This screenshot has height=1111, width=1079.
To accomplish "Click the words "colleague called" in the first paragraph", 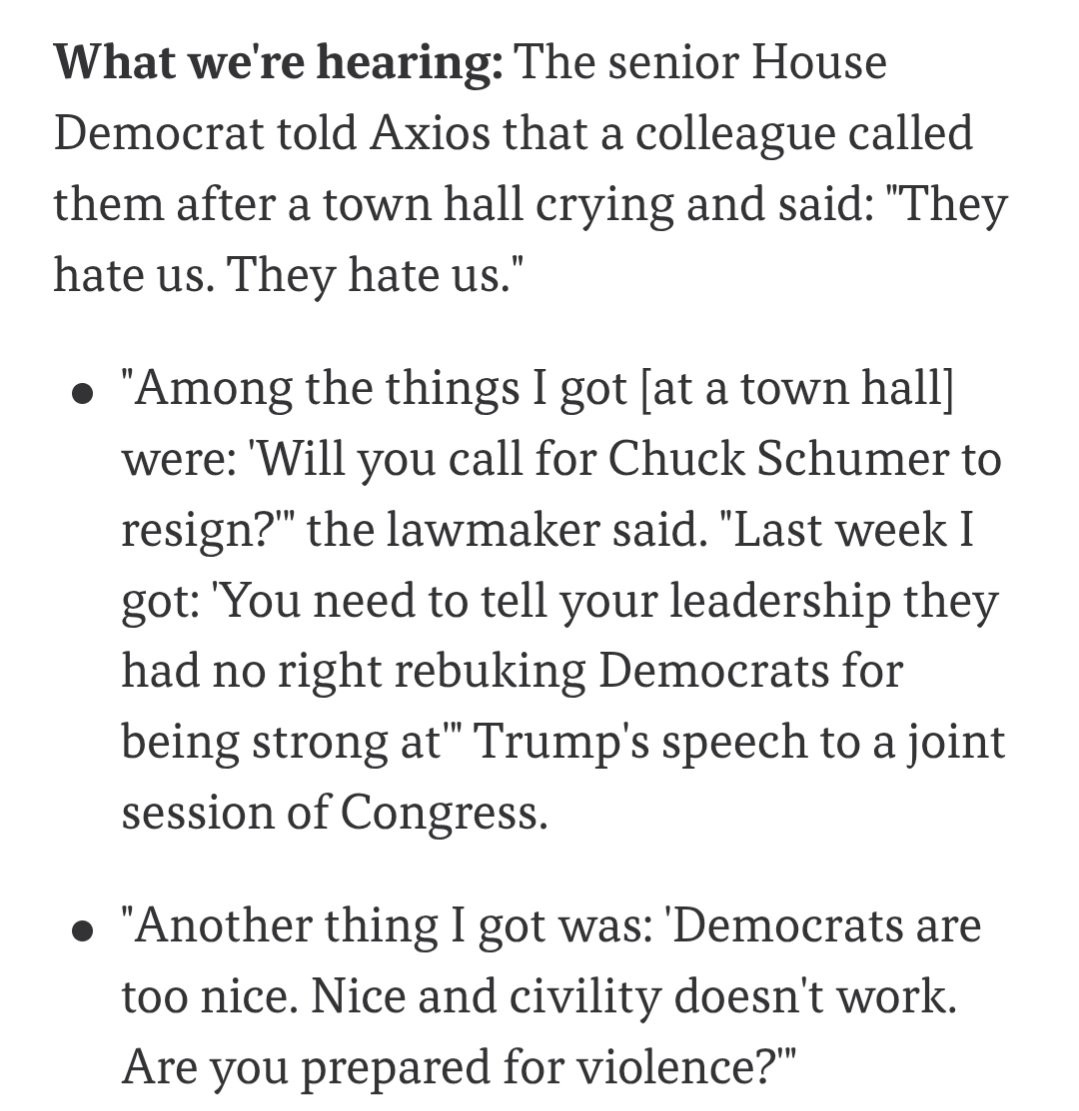I will (803, 134).
